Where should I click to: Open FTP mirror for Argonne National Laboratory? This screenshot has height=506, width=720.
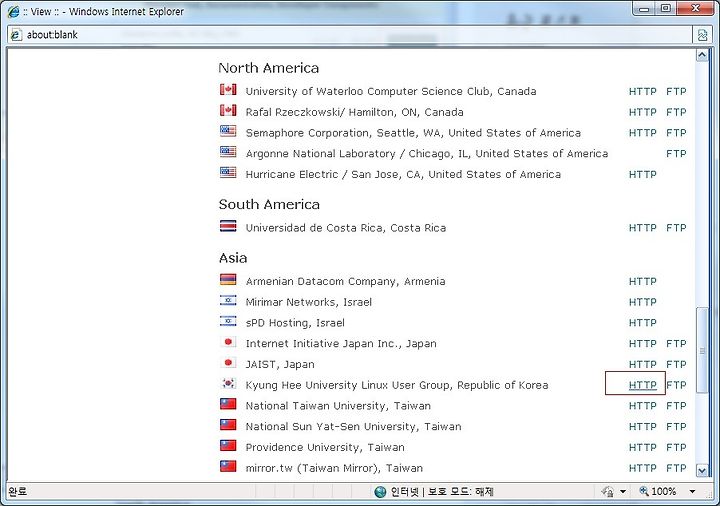pyautogui.click(x=676, y=154)
